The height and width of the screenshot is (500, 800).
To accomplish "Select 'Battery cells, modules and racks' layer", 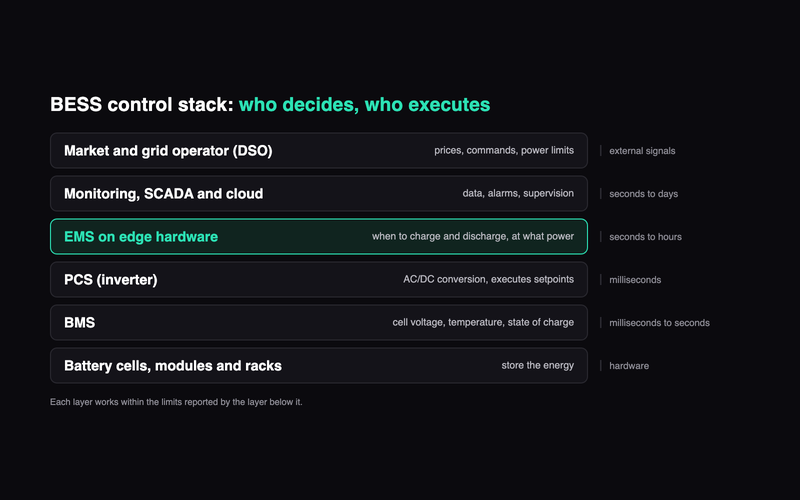I will pos(319,365).
